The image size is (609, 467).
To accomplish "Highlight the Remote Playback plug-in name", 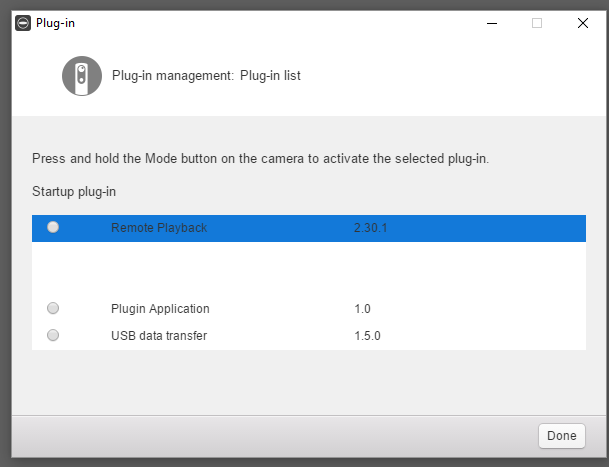I will [x=159, y=228].
